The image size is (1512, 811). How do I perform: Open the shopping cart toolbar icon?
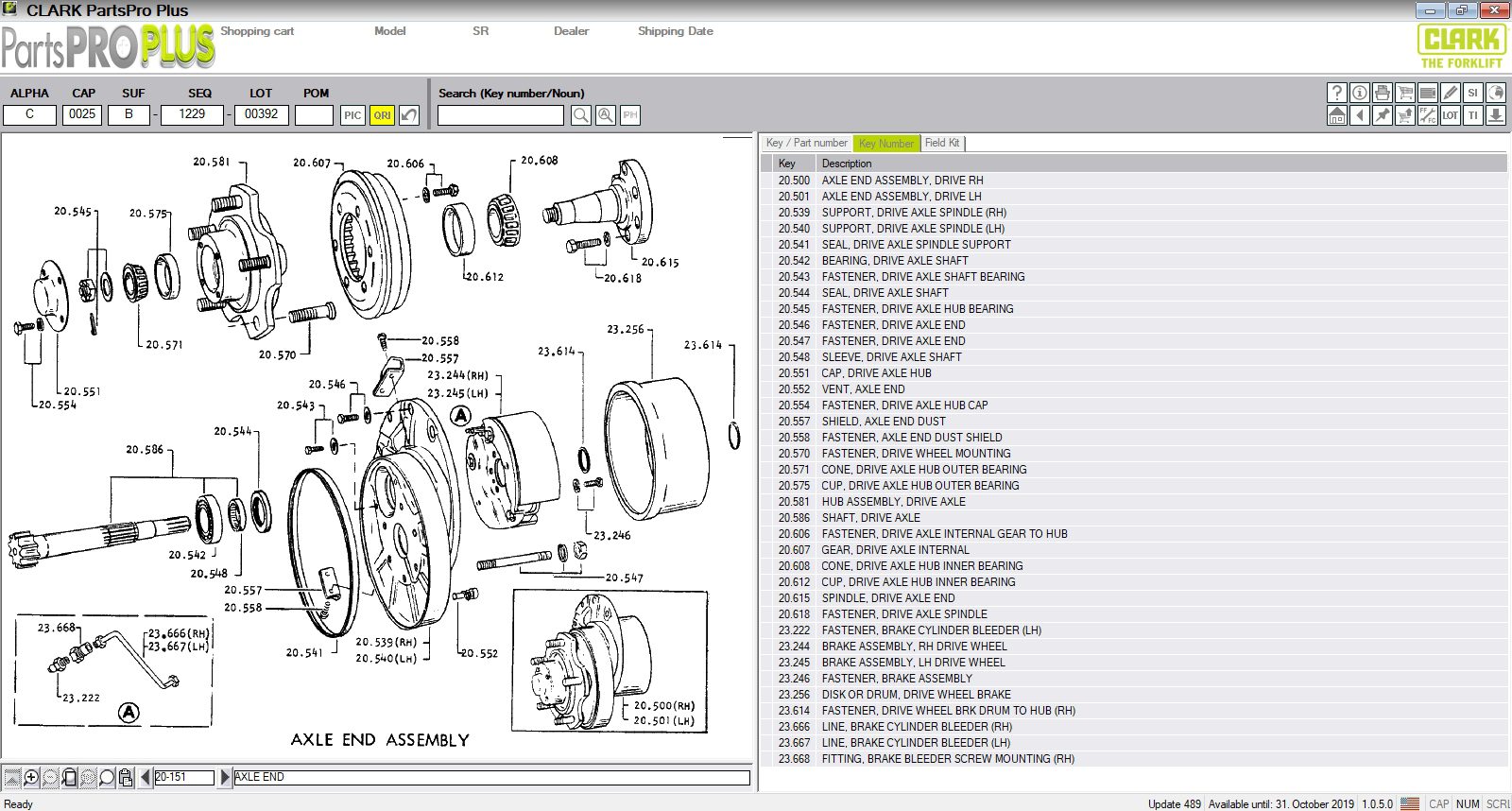pyautogui.click(x=1405, y=93)
